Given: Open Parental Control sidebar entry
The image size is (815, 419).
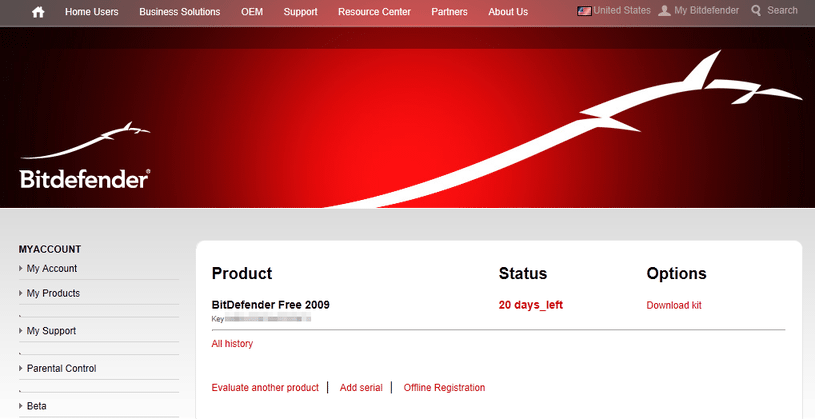Looking at the screenshot, I should coord(61,368).
